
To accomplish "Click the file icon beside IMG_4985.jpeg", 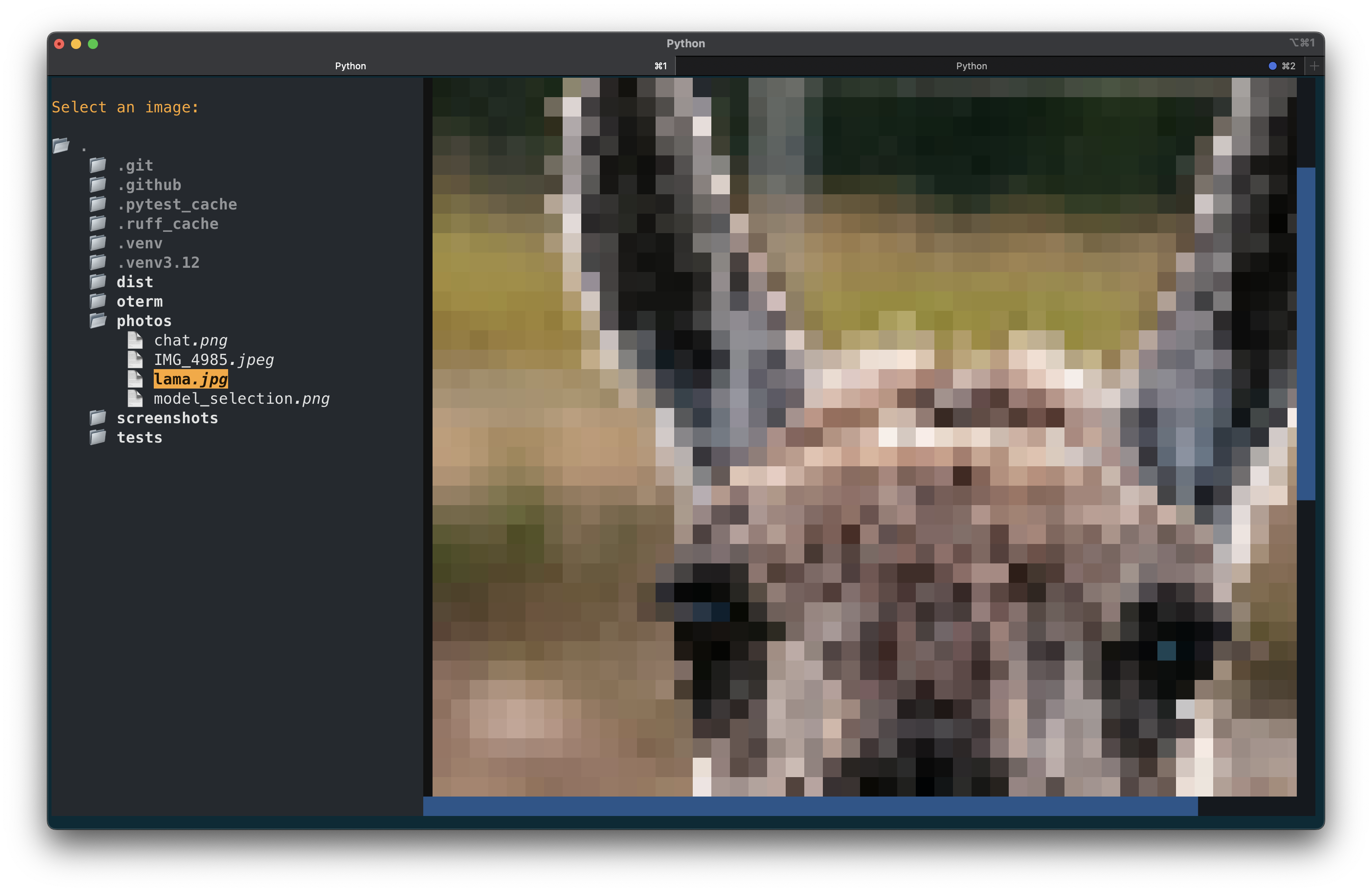I will pos(135,359).
